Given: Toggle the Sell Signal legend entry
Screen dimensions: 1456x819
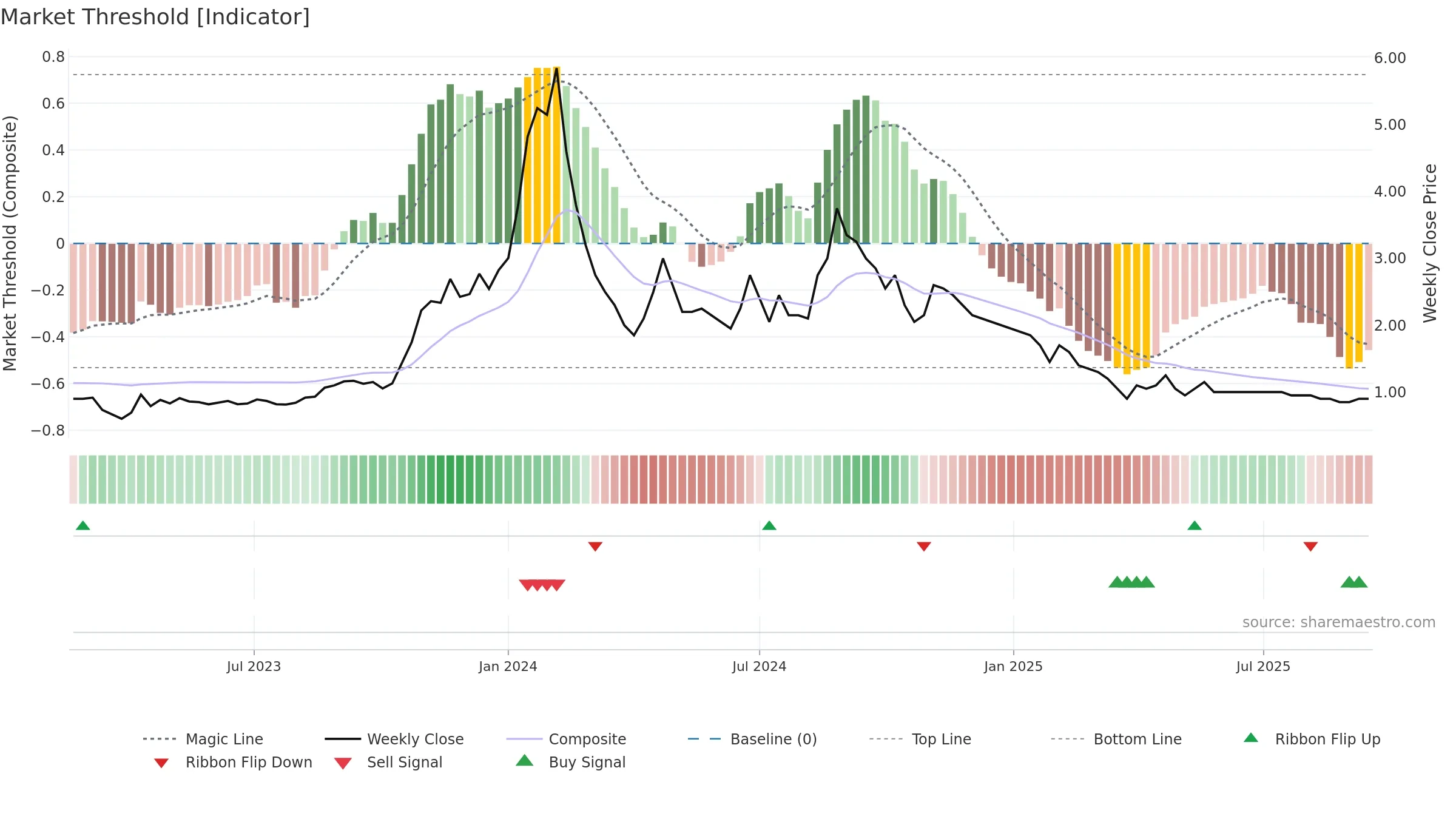Looking at the screenshot, I should pos(388,762).
